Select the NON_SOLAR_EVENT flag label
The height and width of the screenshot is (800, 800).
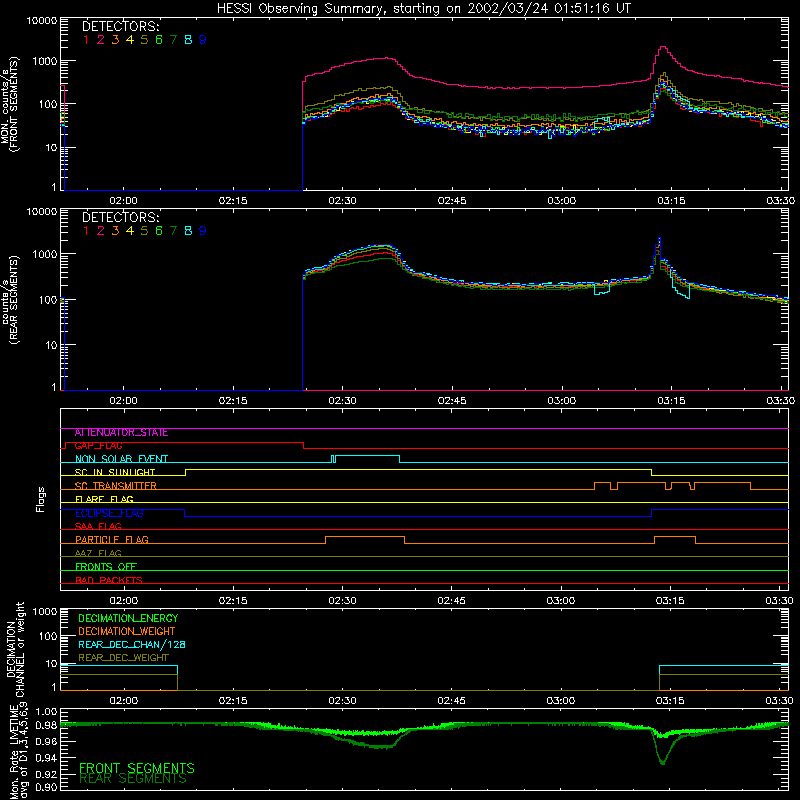(121, 459)
